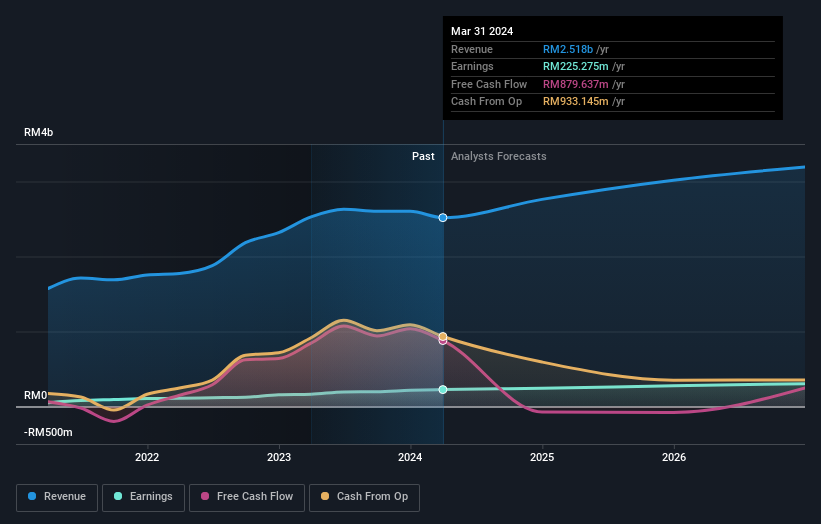Toggle the Cash From Op legend button
Viewport: 821px width, 524px height.
364,497
